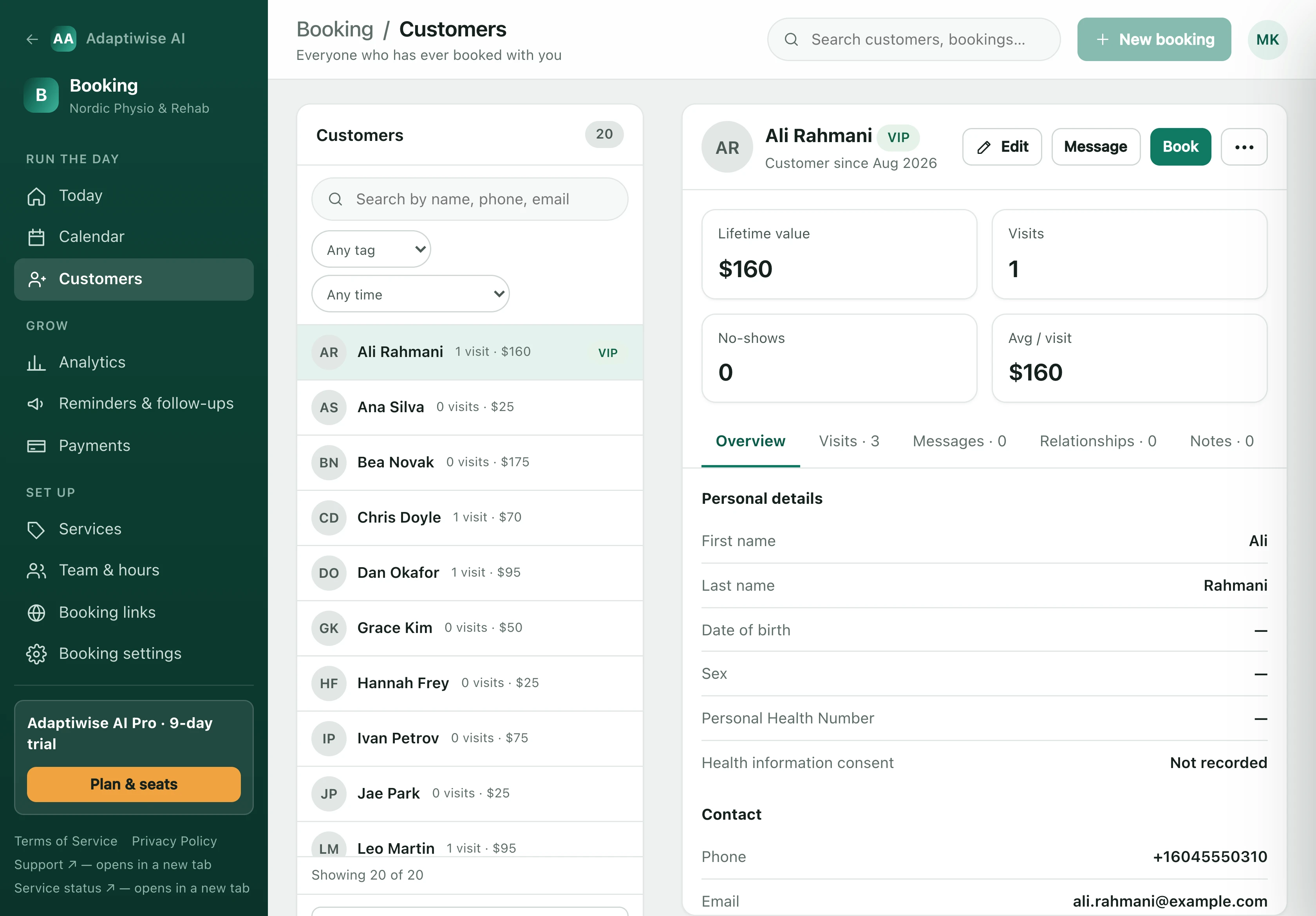1316x916 pixels.
Task: Switch to the Visits · 3 tab
Action: tap(849, 442)
